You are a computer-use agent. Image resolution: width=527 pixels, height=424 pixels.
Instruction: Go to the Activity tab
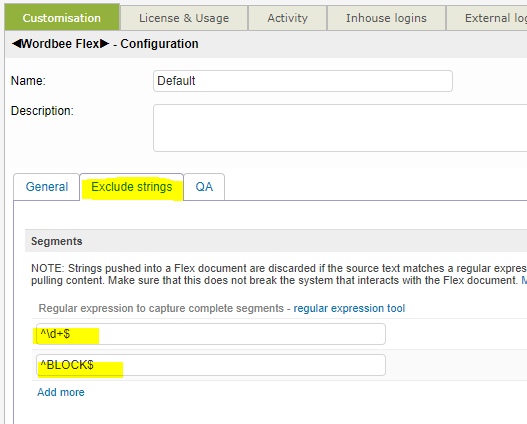coord(287,18)
